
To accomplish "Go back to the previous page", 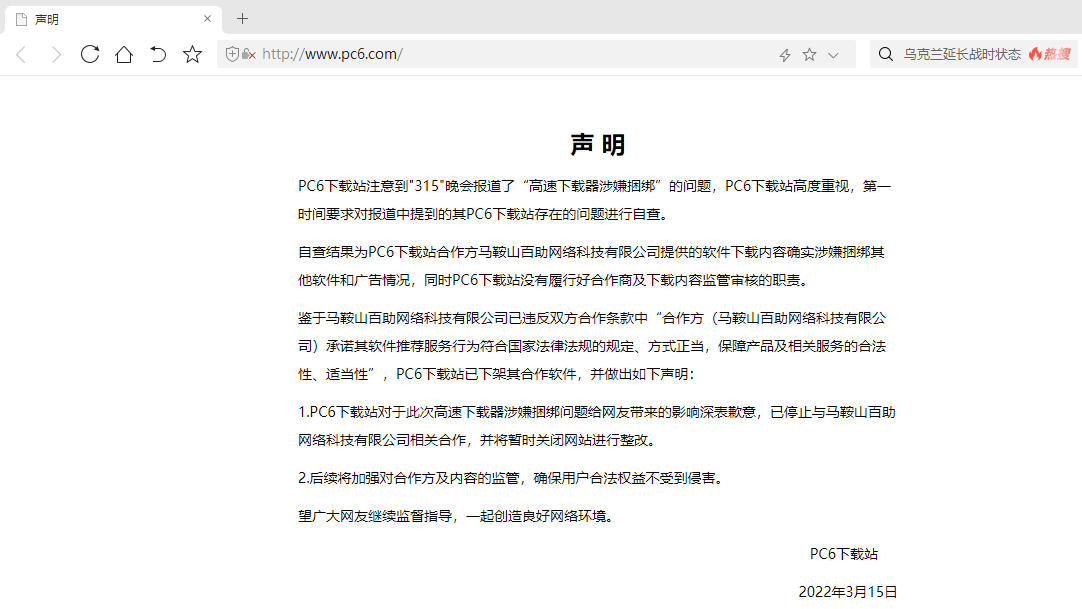I will coord(21,54).
